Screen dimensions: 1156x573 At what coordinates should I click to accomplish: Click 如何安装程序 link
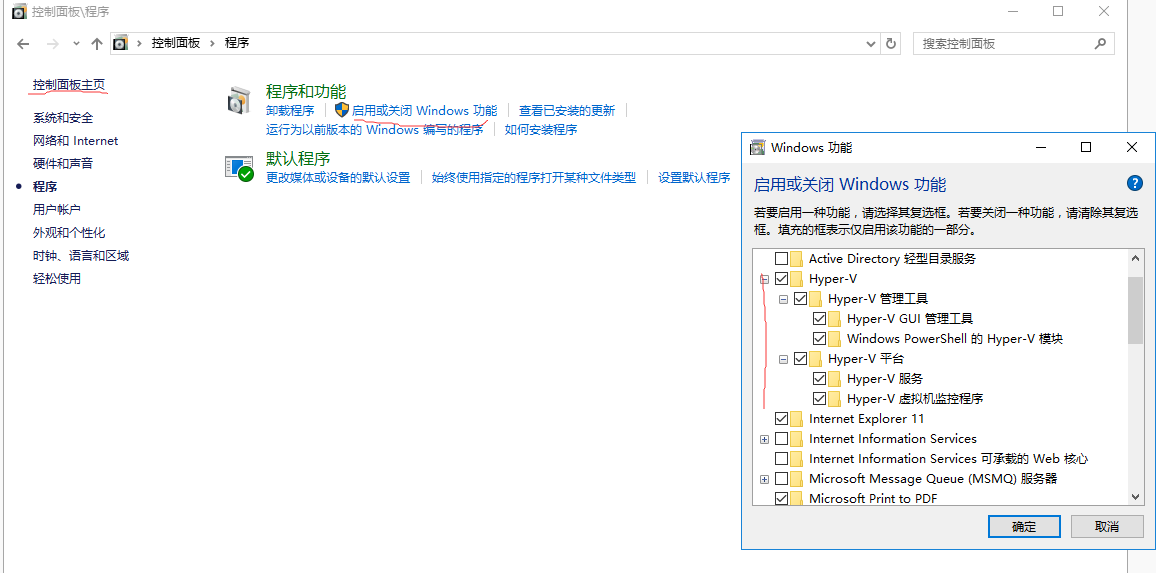541,130
